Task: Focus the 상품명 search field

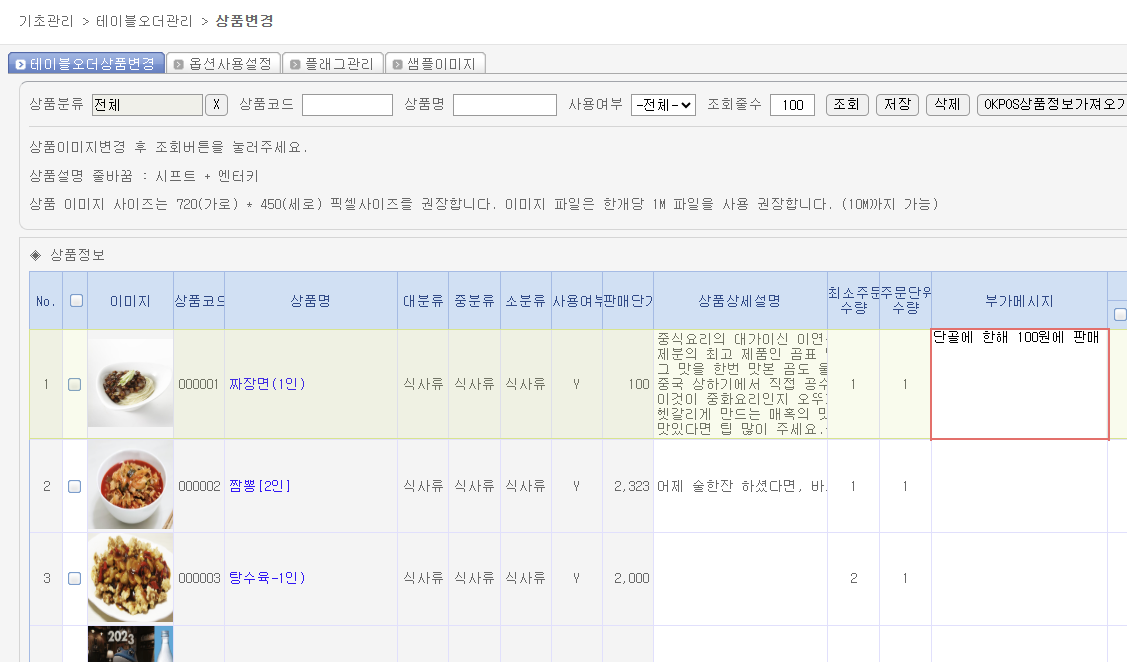Action: click(504, 105)
